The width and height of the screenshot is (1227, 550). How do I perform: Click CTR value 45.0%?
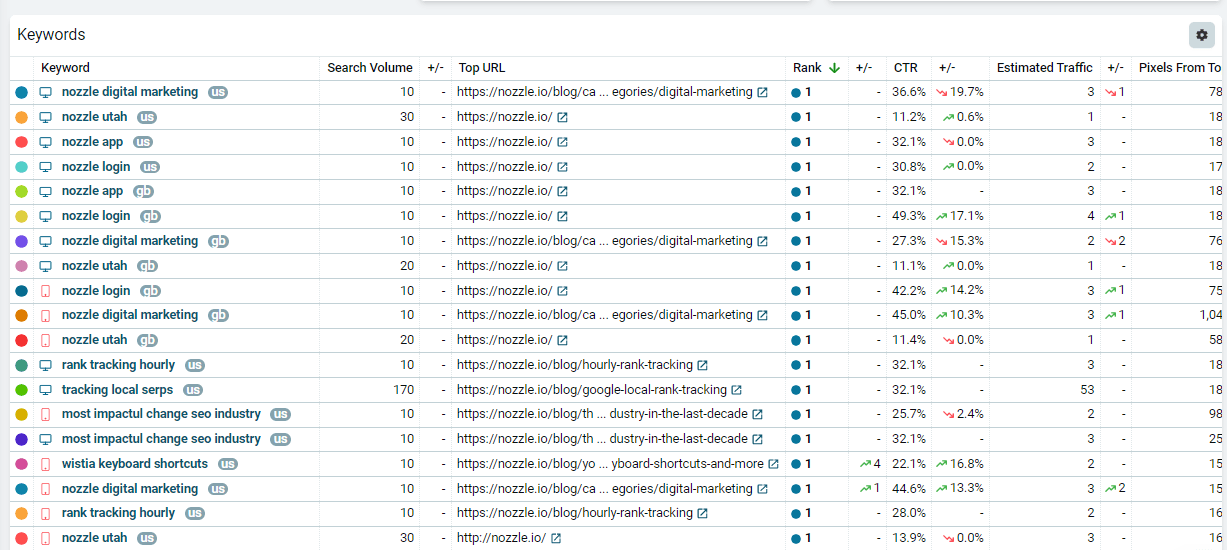(909, 315)
